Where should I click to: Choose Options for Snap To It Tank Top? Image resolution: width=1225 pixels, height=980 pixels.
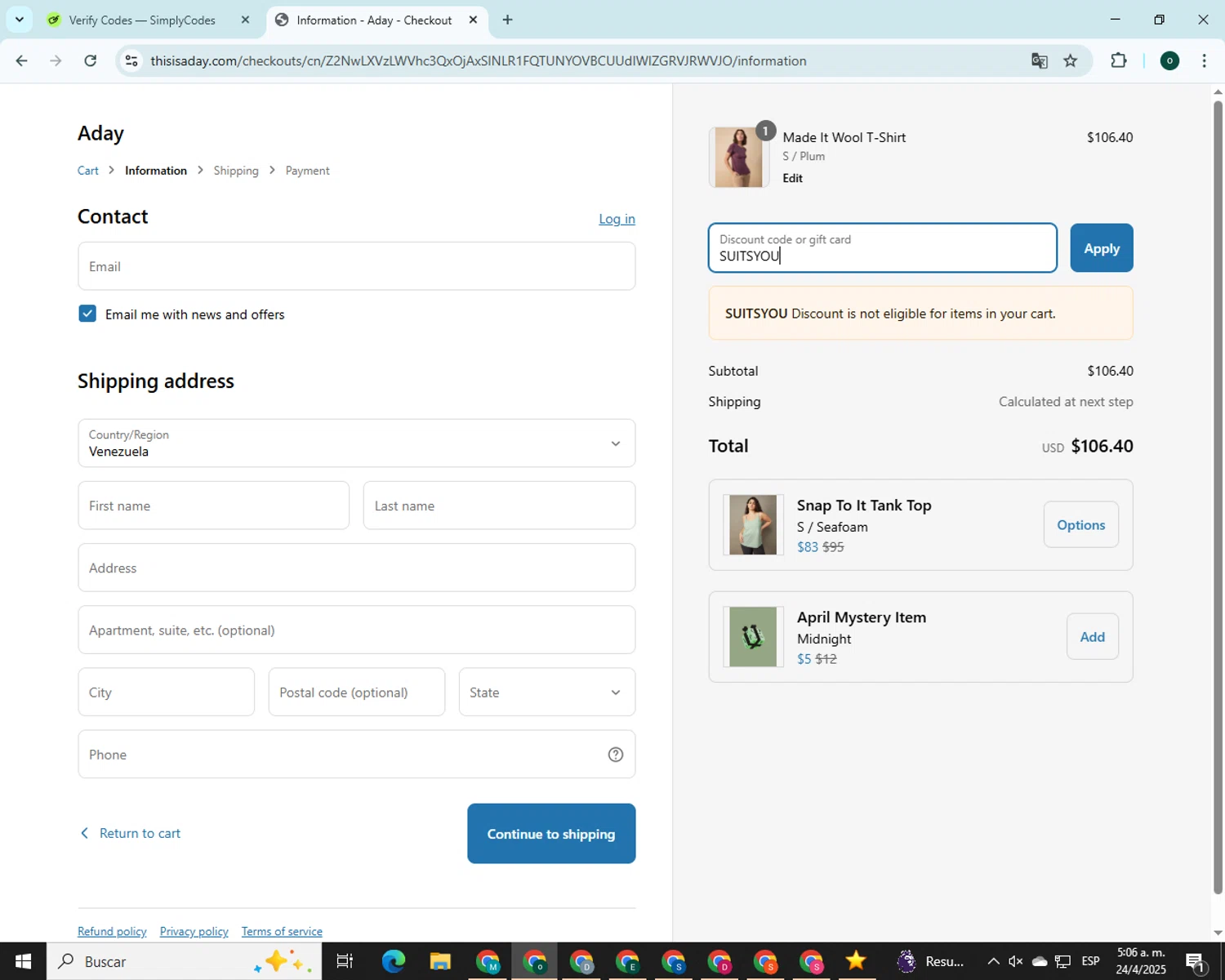click(x=1081, y=525)
